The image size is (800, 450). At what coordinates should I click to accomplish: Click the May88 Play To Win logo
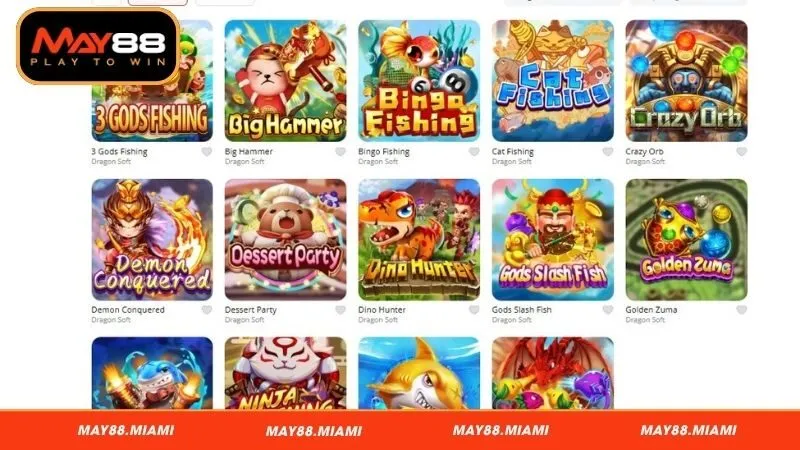[98, 46]
